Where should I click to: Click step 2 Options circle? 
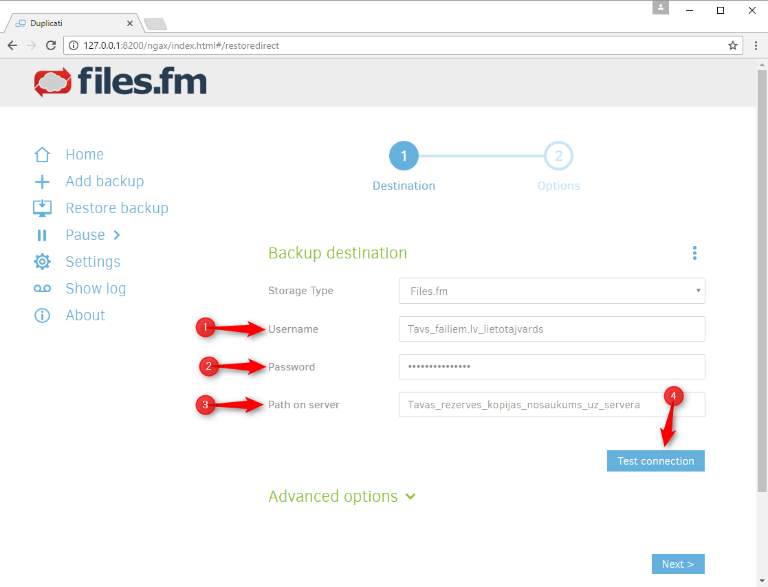558,156
